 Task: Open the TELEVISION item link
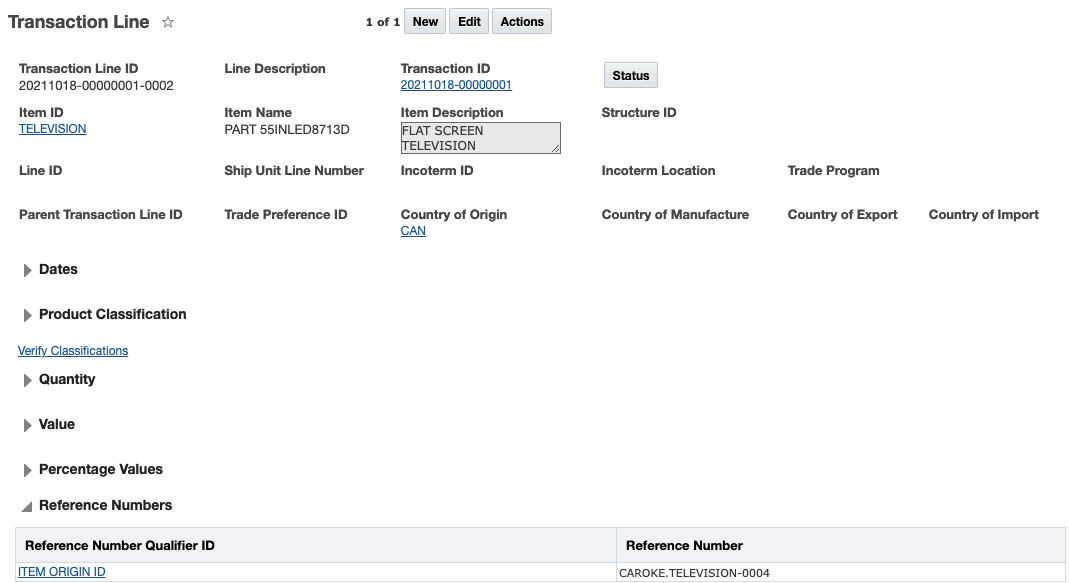point(52,129)
